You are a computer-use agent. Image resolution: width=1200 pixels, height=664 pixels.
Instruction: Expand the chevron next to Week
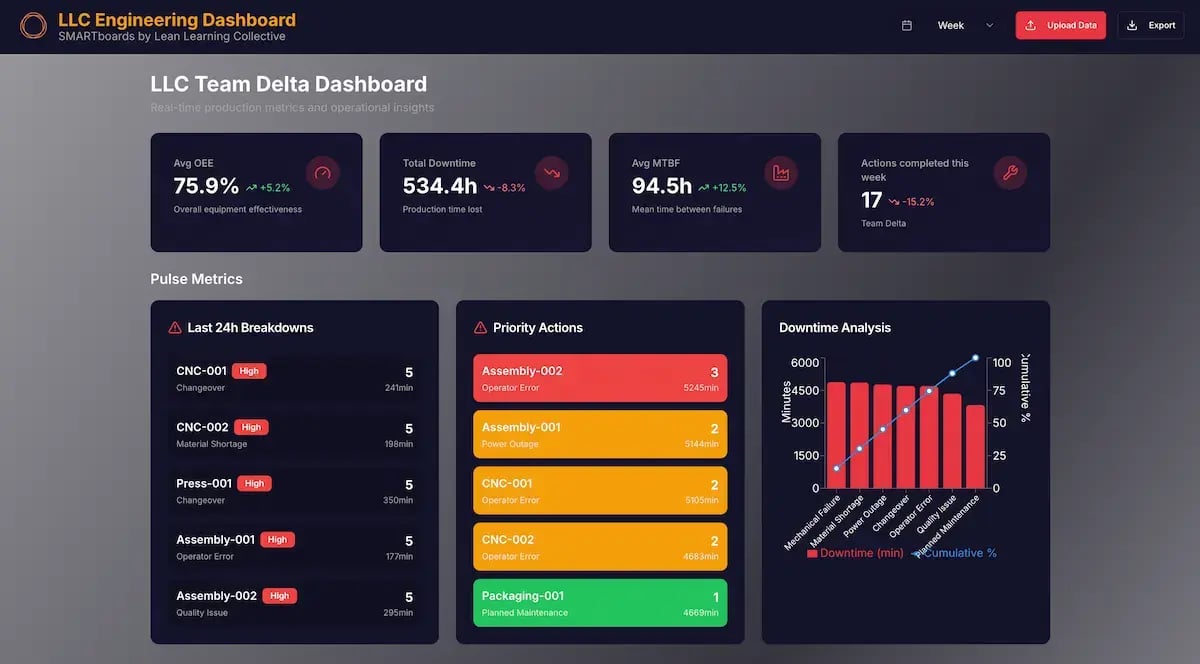[990, 26]
